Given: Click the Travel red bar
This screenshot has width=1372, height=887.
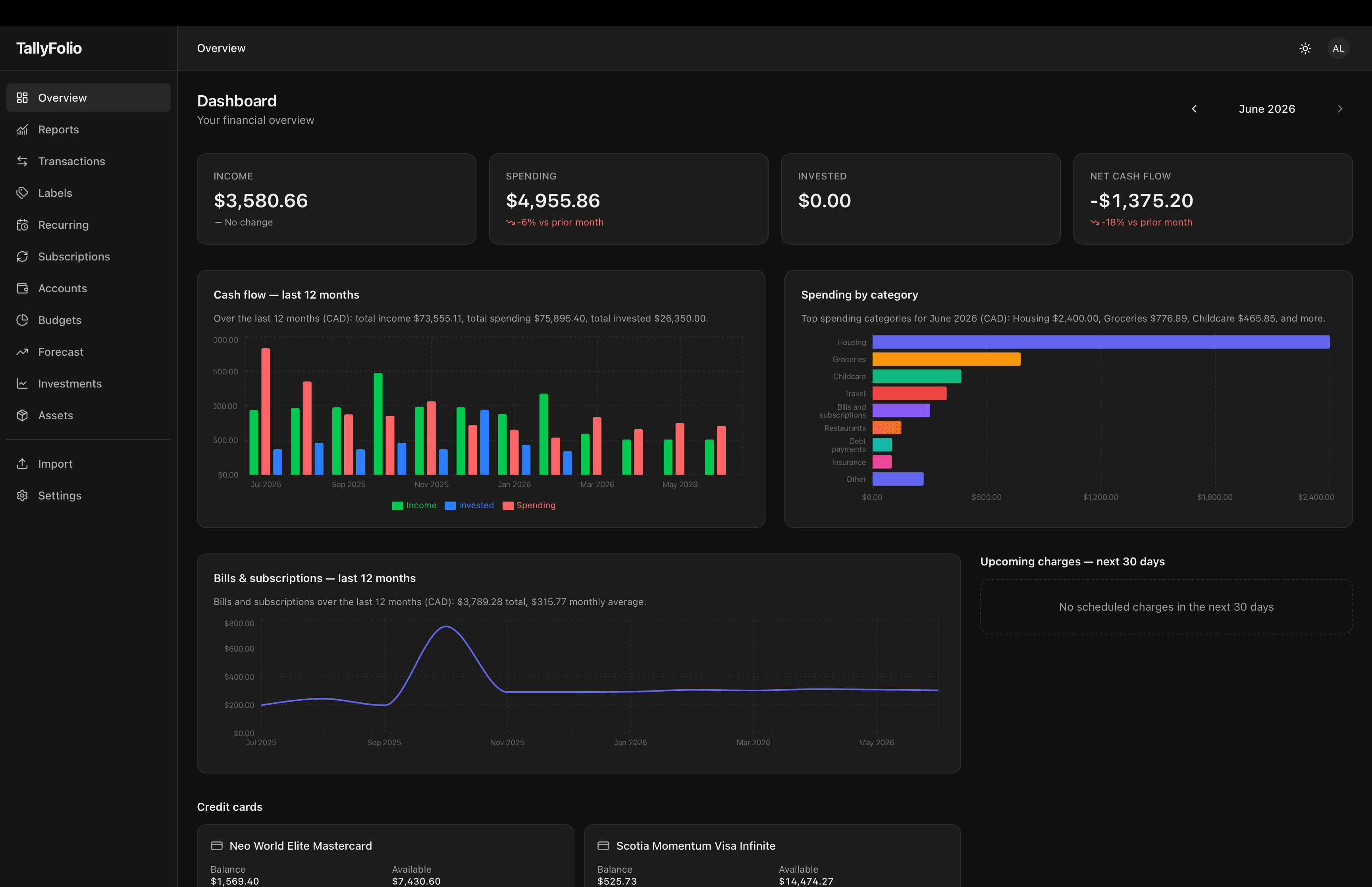Looking at the screenshot, I should pyautogui.click(x=909, y=393).
